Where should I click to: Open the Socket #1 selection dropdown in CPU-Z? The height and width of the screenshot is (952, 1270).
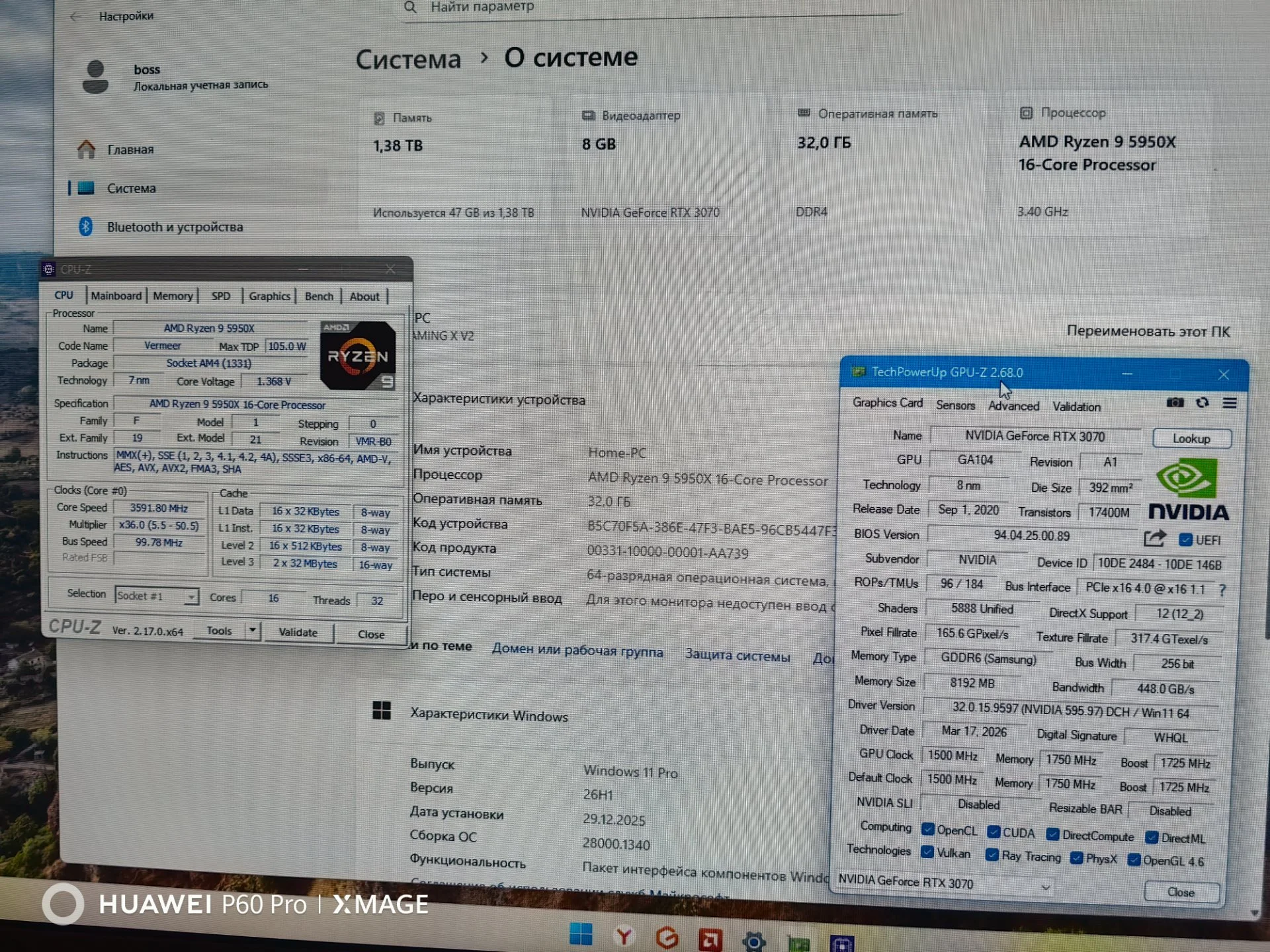(157, 596)
